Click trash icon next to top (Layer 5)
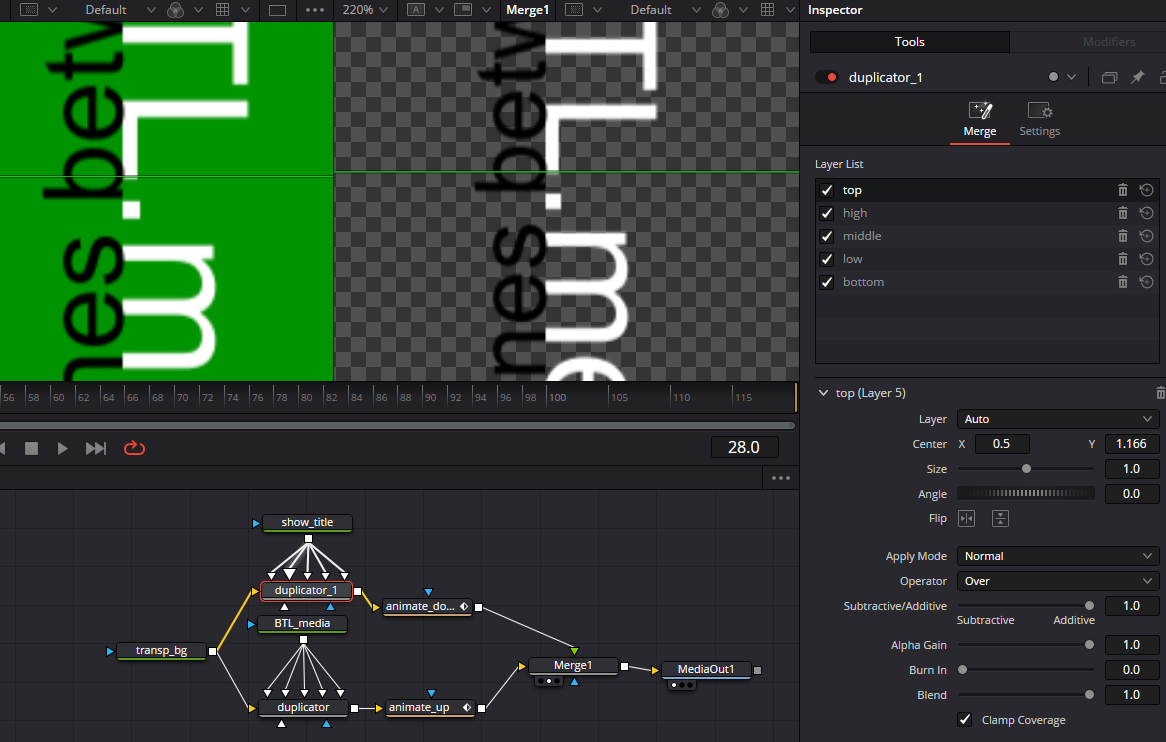This screenshot has width=1166, height=742. tap(1160, 393)
